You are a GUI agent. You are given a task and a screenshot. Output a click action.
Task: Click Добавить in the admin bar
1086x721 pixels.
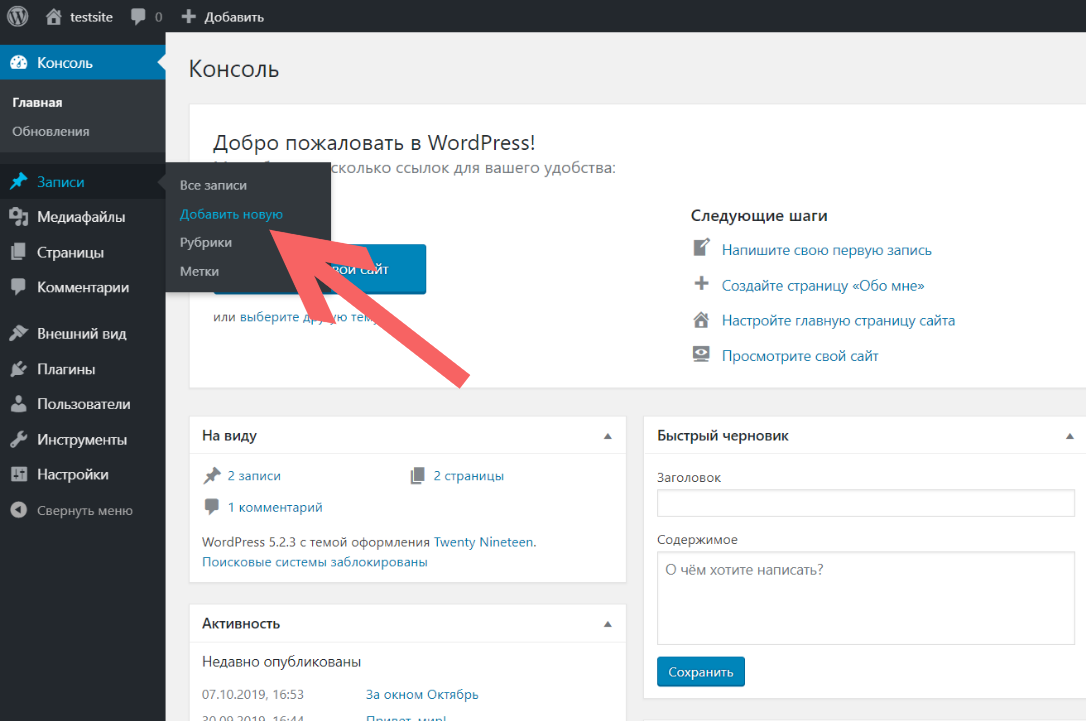(234, 17)
